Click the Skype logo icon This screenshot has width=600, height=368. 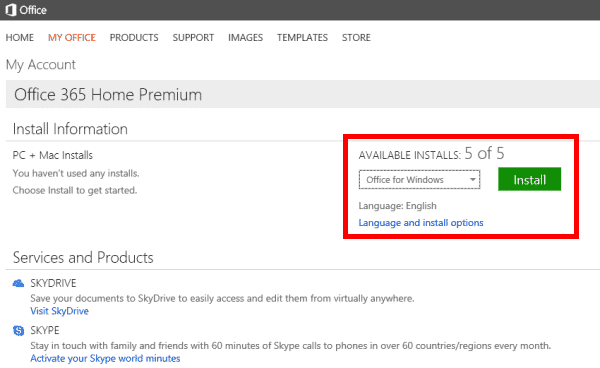[18, 331]
